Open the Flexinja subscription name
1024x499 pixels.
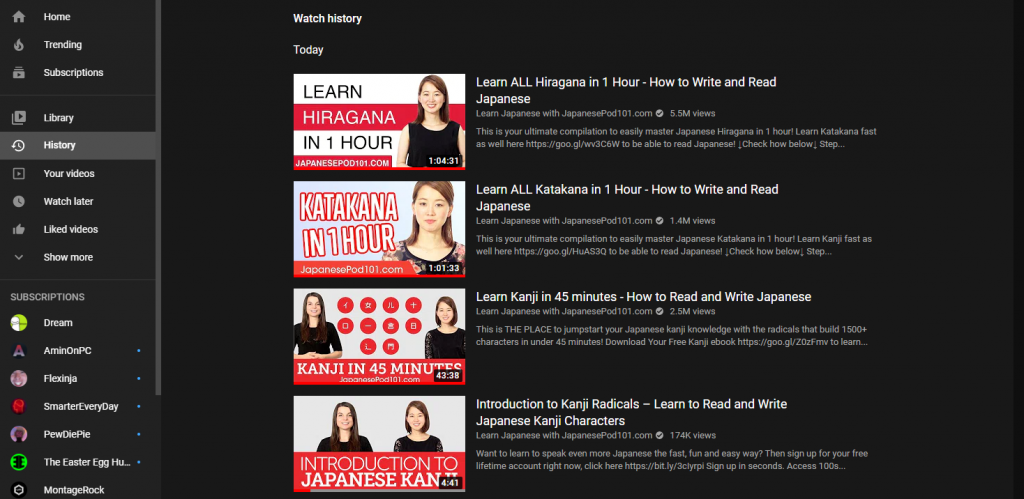[x=61, y=378]
